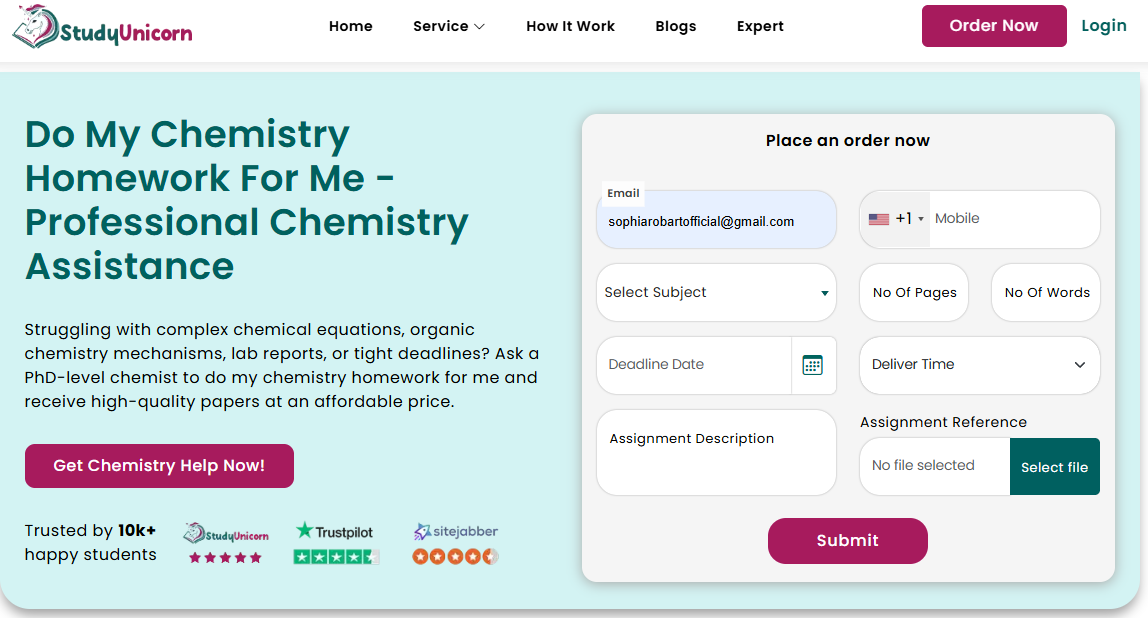Navigate to Blogs
Screen dimensions: 1148x618
click(676, 26)
